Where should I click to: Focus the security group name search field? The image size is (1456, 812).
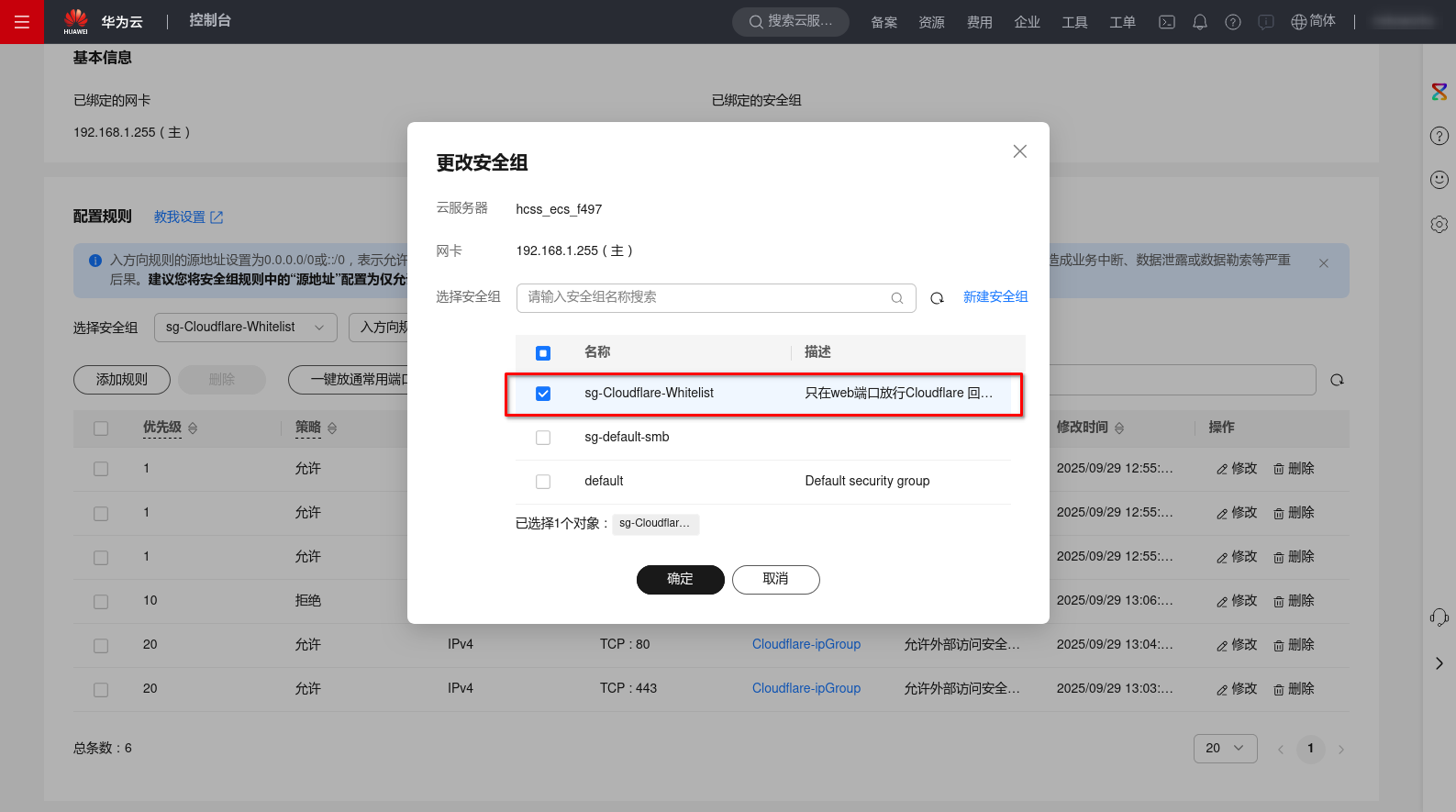[702, 298]
